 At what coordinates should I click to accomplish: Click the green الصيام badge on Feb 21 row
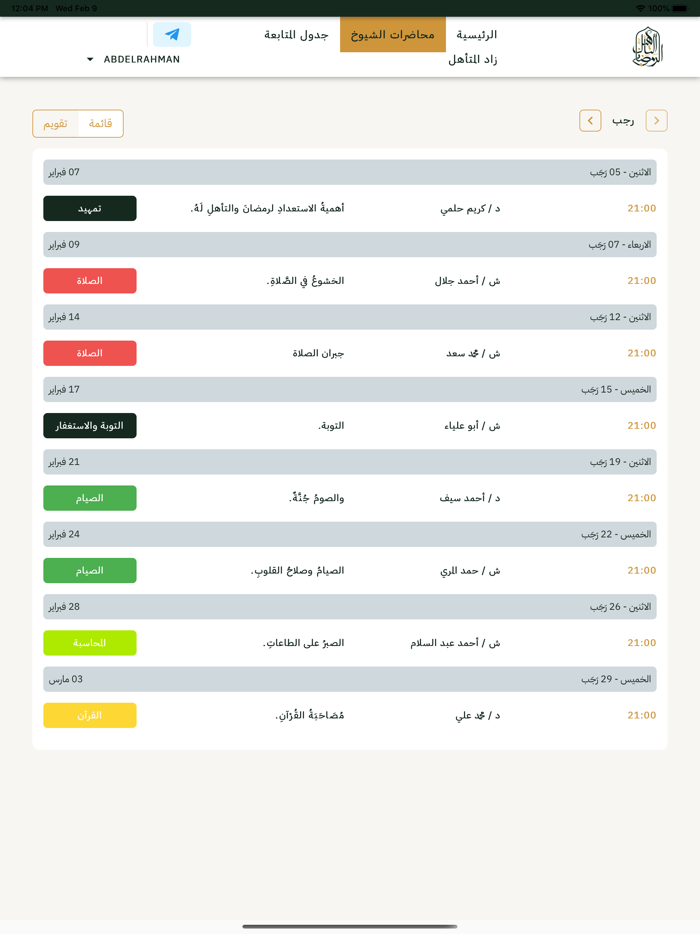(89, 498)
